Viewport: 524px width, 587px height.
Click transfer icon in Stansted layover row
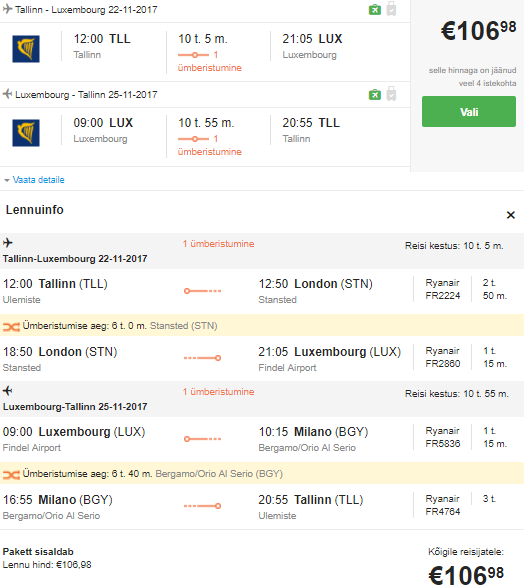click(11, 327)
